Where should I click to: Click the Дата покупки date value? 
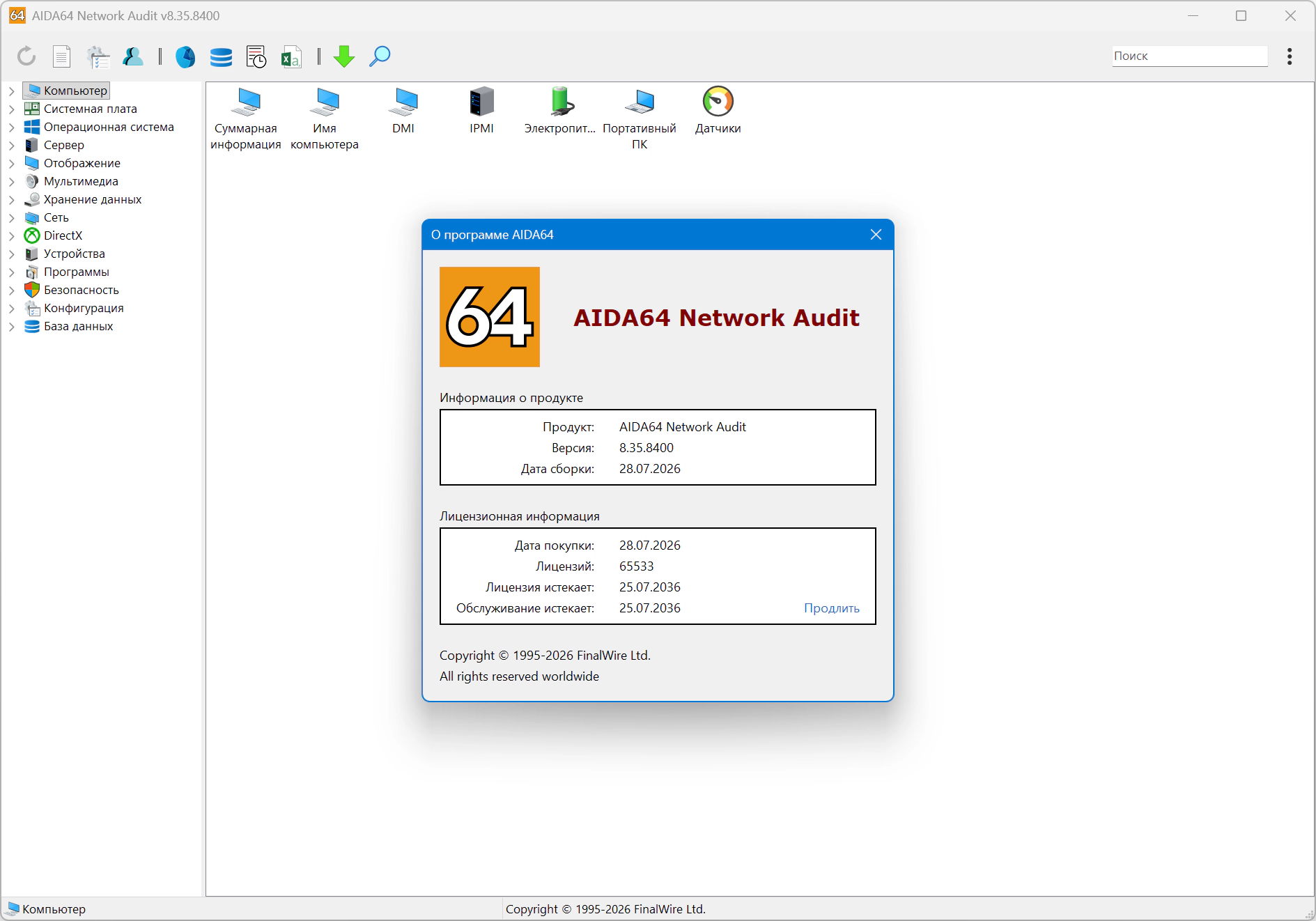[x=650, y=545]
